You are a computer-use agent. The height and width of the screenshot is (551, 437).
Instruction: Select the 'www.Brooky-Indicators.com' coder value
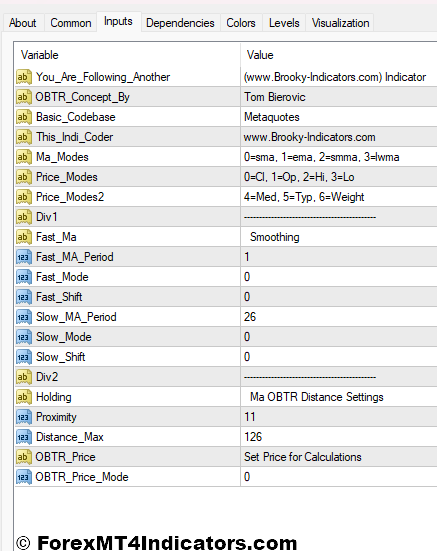[x=339, y=137]
